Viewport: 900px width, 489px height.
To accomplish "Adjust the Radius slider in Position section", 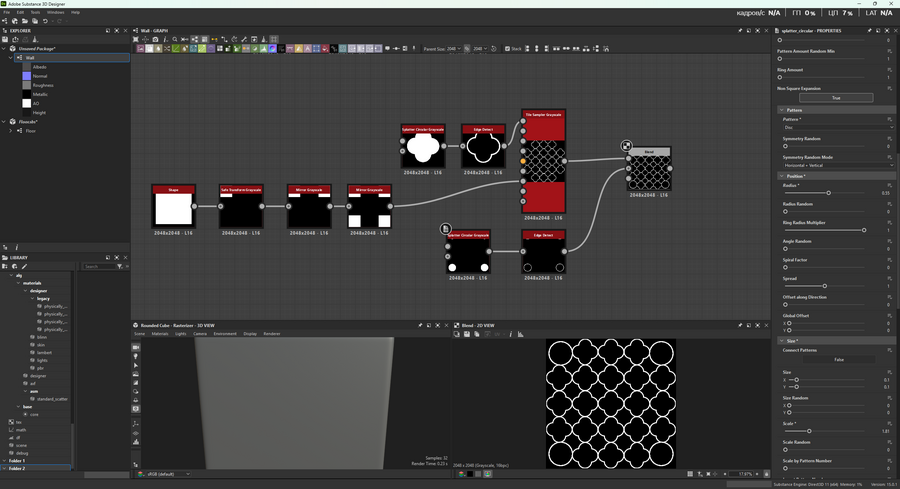I will click(x=828, y=193).
